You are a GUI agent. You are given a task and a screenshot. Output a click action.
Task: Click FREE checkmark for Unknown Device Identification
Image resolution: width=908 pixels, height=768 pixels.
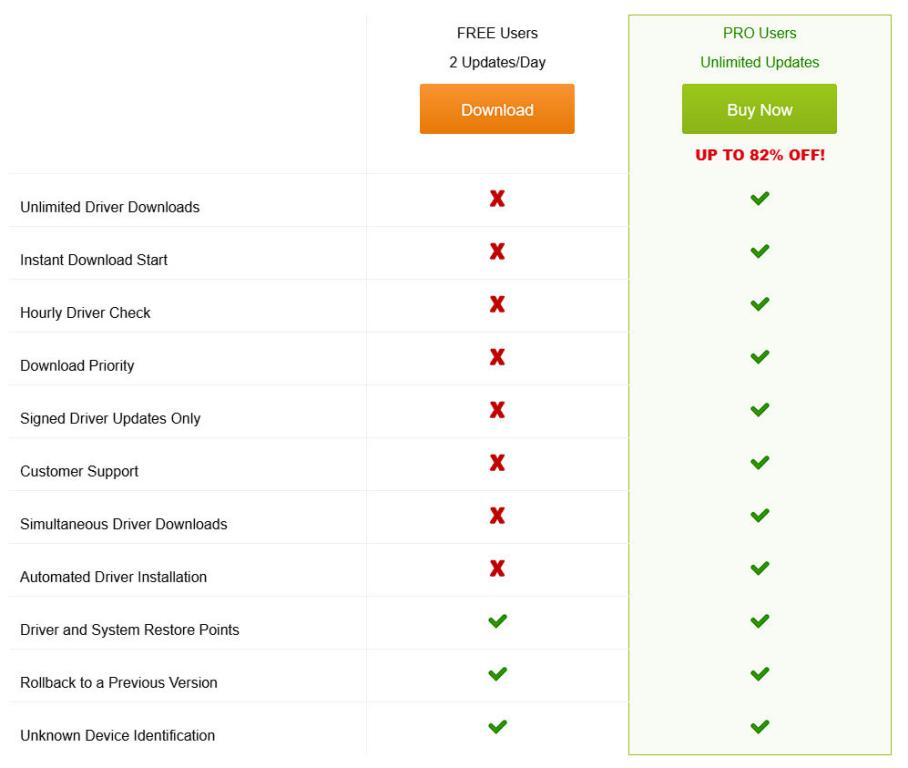coord(497,728)
